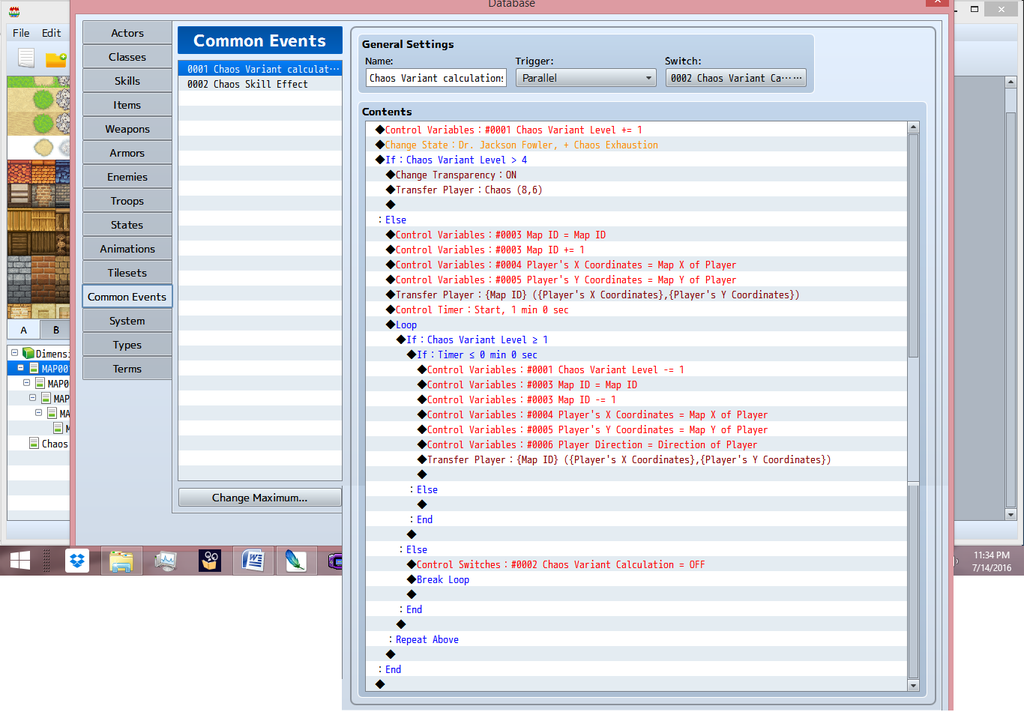The width and height of the screenshot is (1024, 712).
Task: Click the New Project page icon in toolbar
Action: [26, 58]
